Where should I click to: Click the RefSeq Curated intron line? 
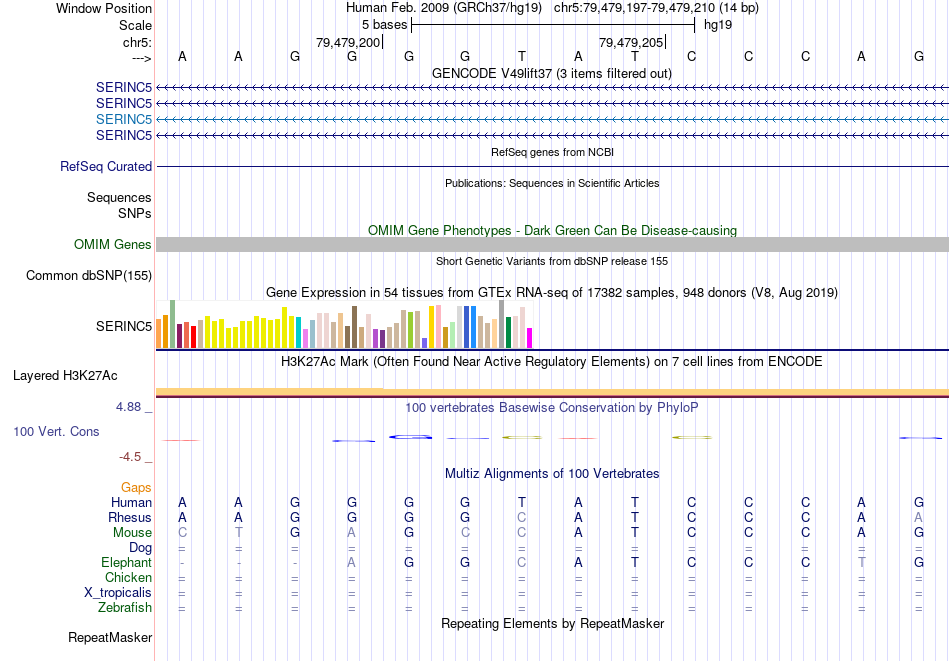tap(552, 167)
